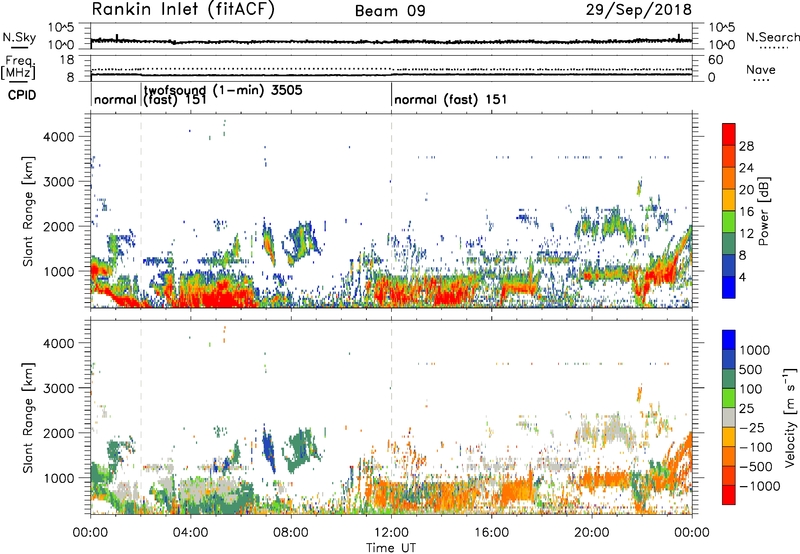Click the red -1000 Velocity color band

(x=729, y=495)
